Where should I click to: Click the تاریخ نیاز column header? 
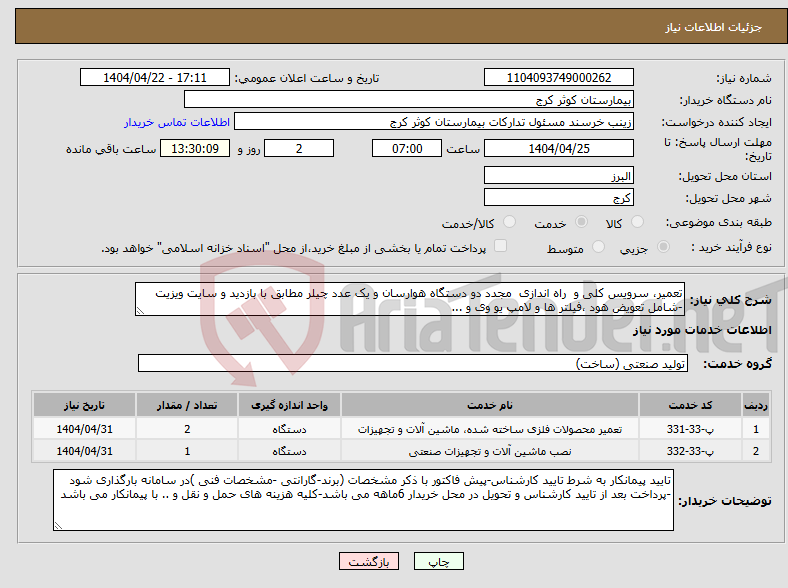(x=84, y=405)
